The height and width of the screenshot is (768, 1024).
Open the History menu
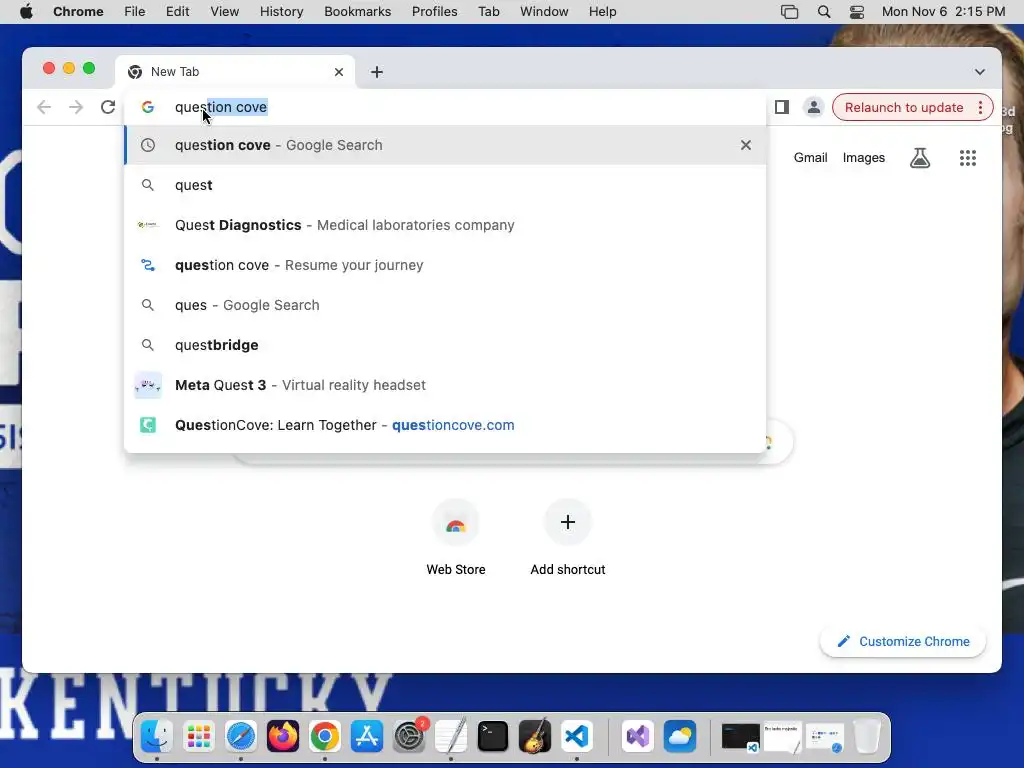(x=281, y=12)
